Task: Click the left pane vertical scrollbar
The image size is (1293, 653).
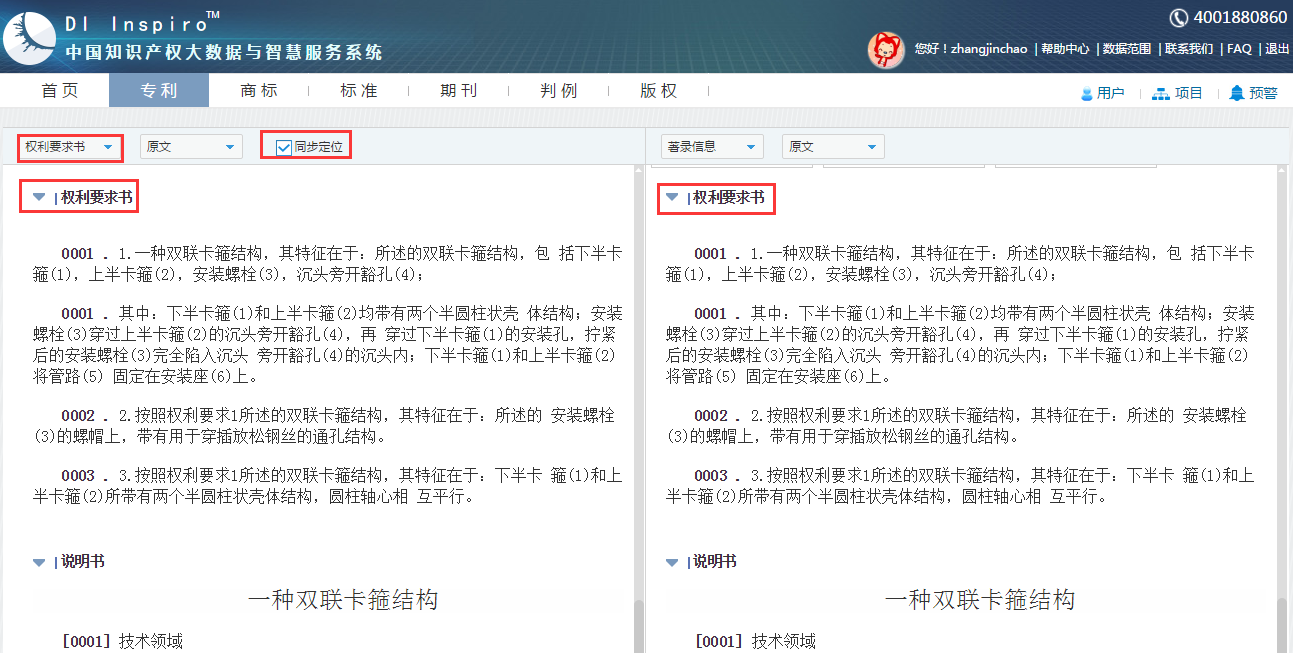Action: click(x=638, y=400)
